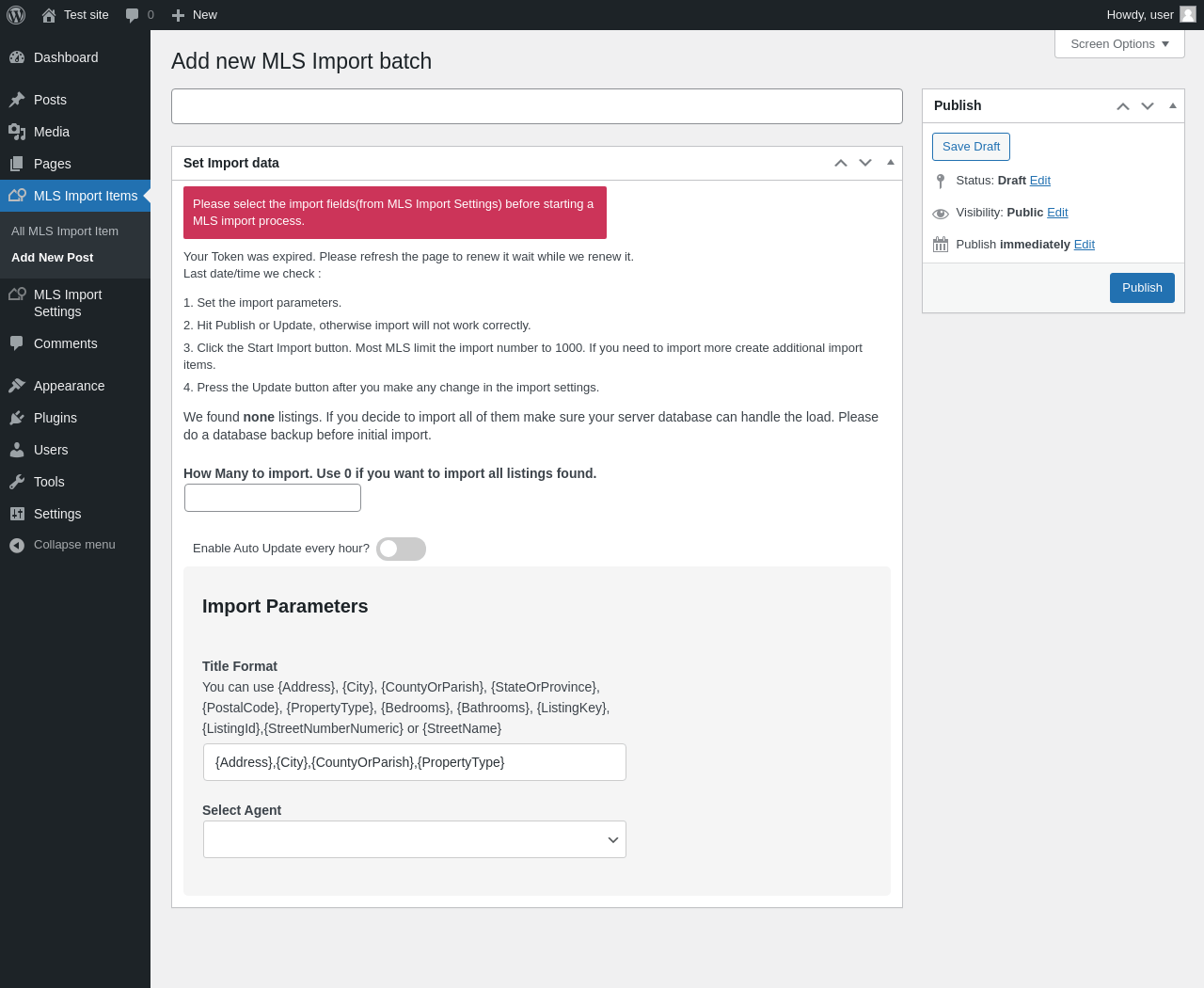Click New in the admin bar
Image resolution: width=1204 pixels, height=988 pixels.
(x=205, y=15)
